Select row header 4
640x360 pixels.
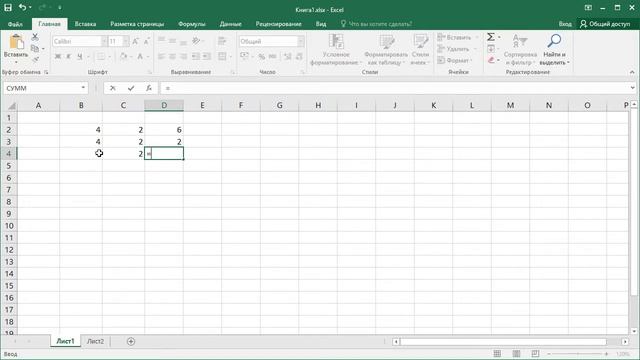tap(9, 154)
